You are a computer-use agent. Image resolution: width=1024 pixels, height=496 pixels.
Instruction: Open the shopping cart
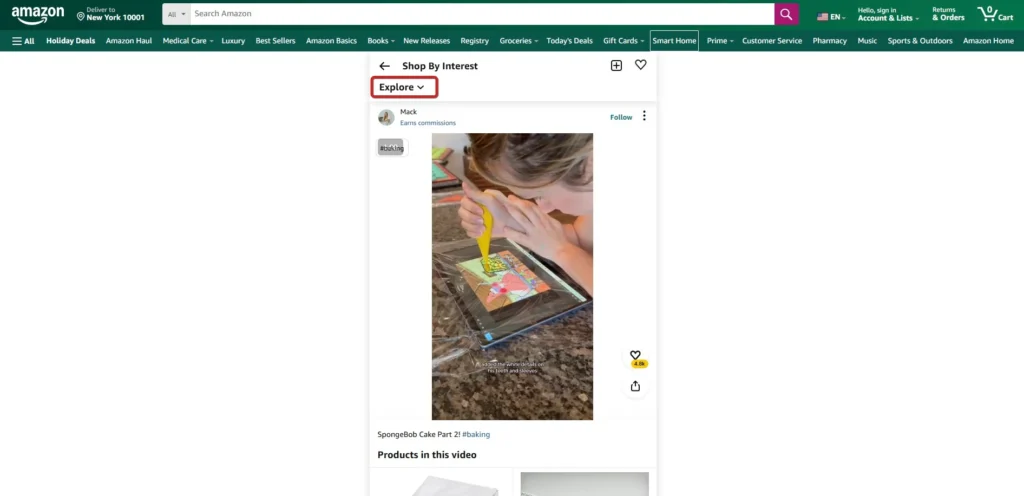pyautogui.click(x=995, y=14)
